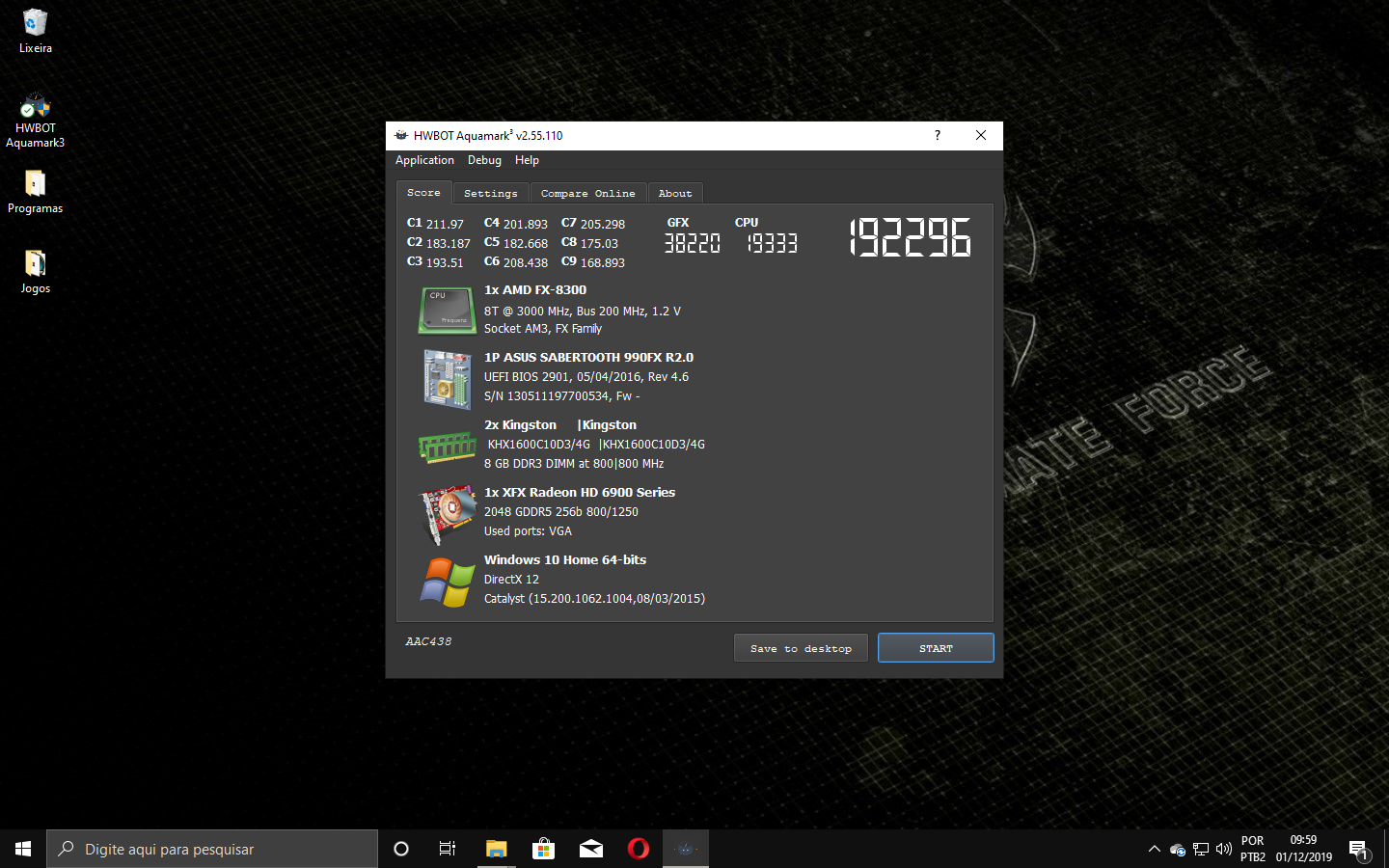
Task: Open the volume speaker tray icon
Action: tap(1224, 849)
